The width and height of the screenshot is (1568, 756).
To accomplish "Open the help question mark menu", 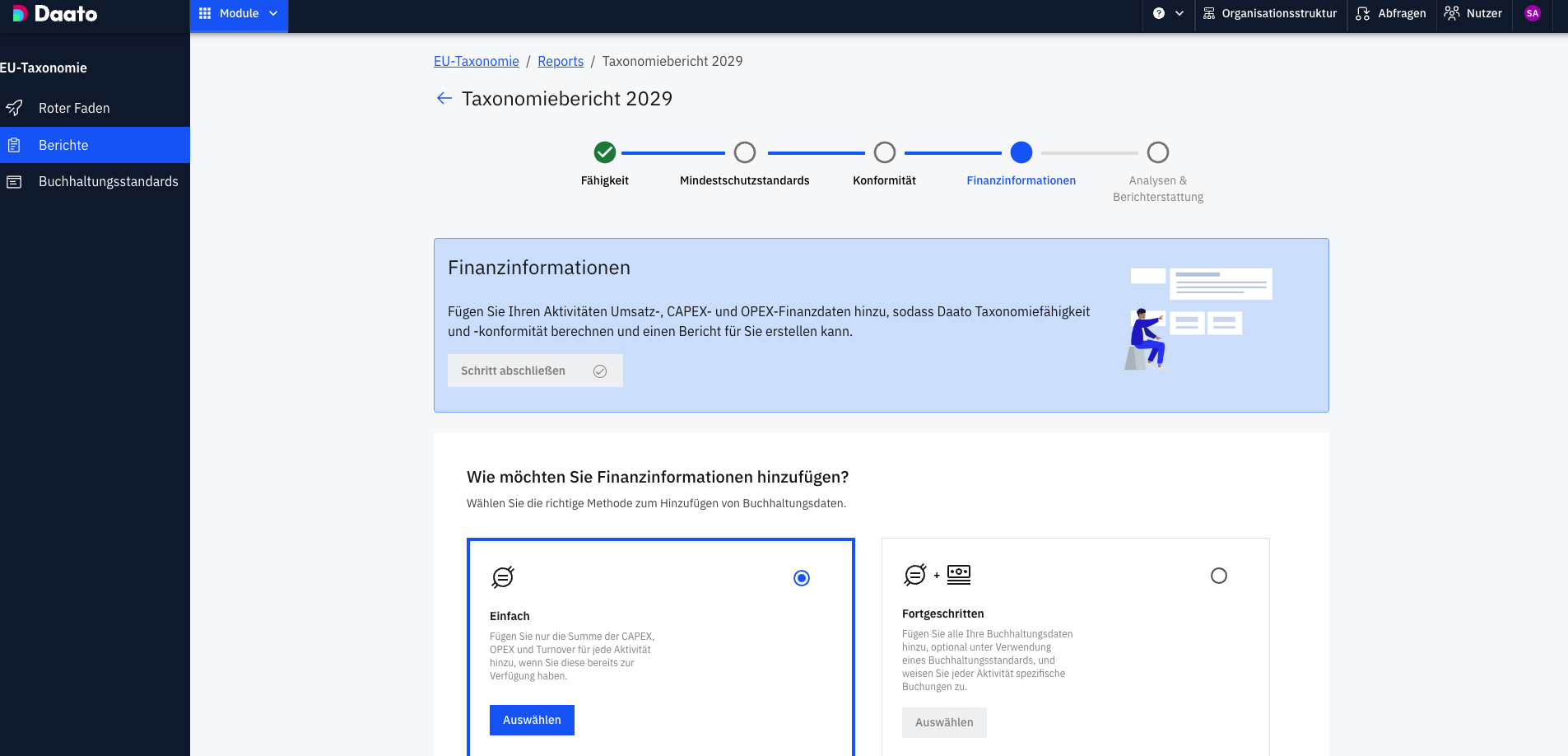I will click(1159, 13).
